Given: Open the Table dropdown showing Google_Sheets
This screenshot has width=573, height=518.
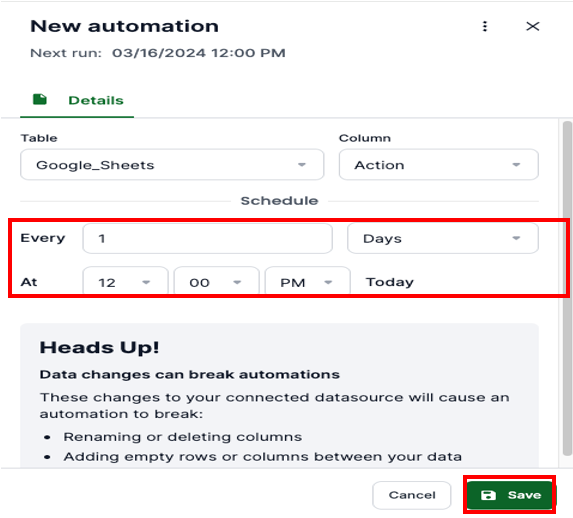Looking at the screenshot, I should (172, 165).
